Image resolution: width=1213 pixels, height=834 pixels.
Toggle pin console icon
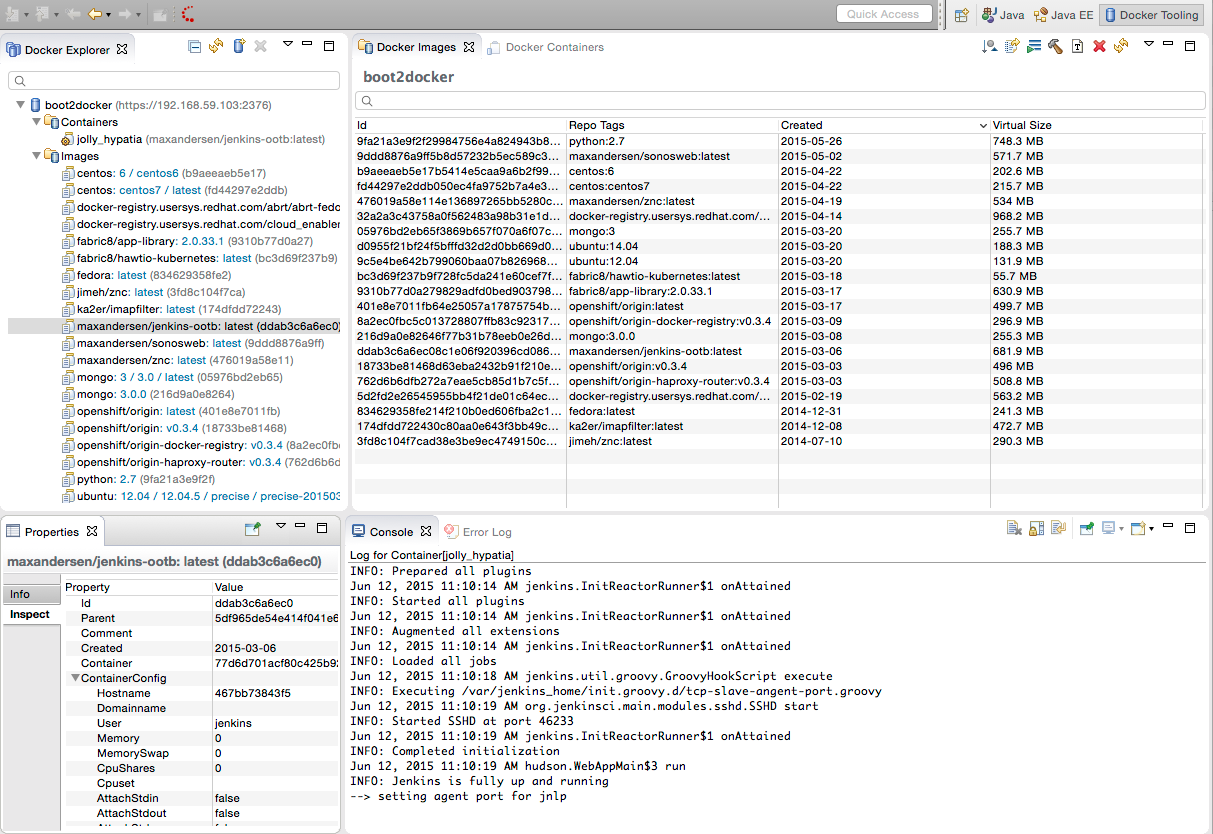[x=1086, y=529]
